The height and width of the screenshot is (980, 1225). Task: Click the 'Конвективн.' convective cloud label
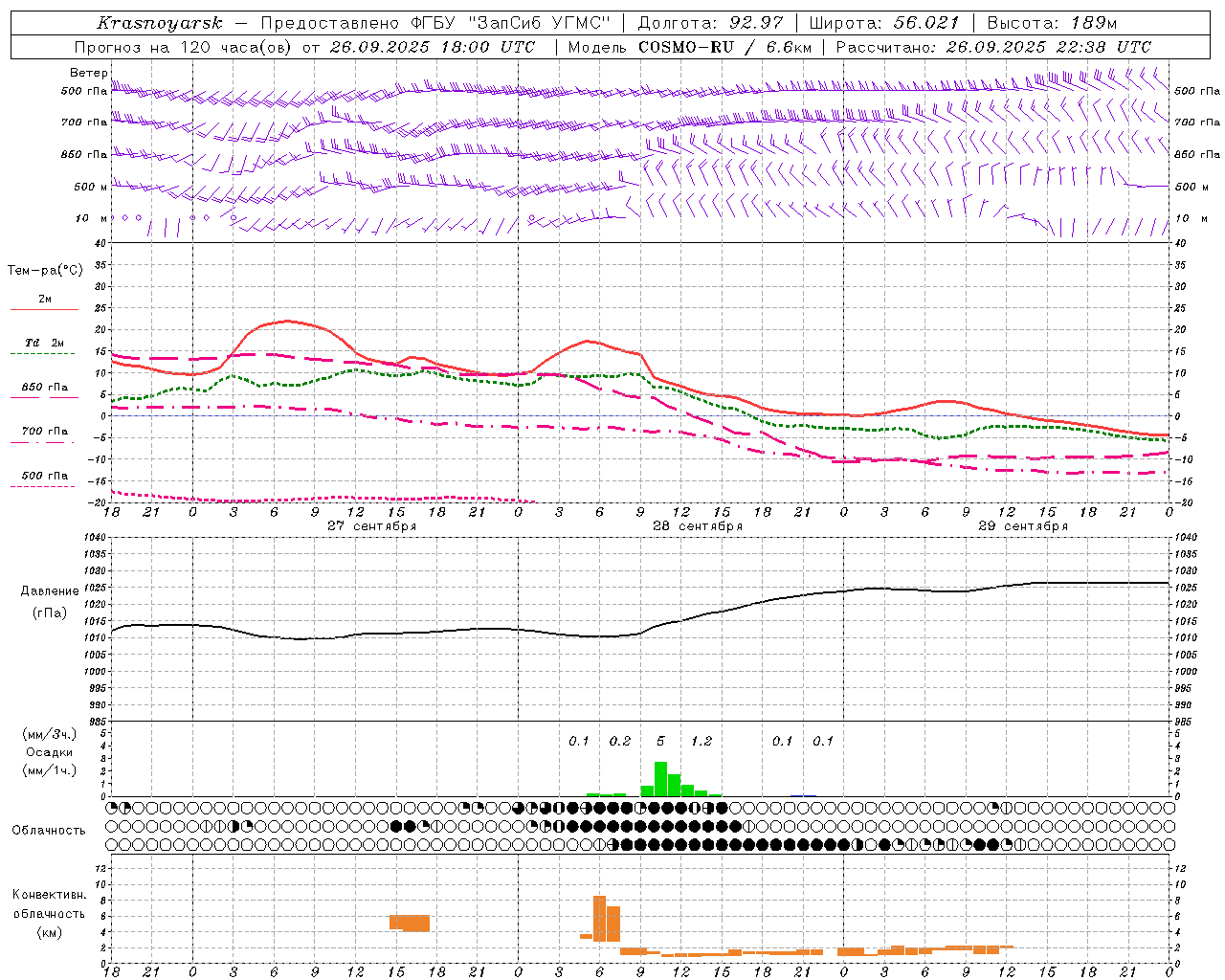pyautogui.click(x=50, y=895)
